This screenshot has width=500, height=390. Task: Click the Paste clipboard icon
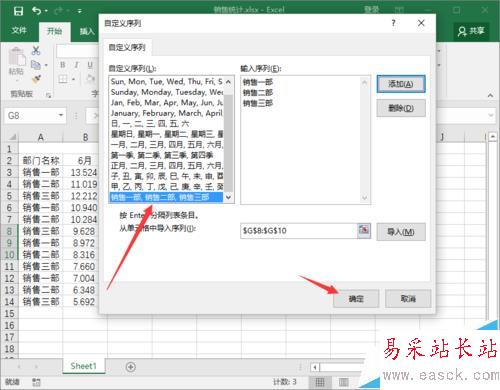[x=16, y=56]
